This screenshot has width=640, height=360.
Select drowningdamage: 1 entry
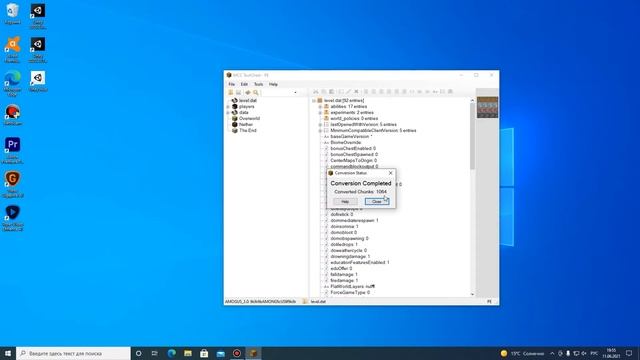[x=350, y=257]
